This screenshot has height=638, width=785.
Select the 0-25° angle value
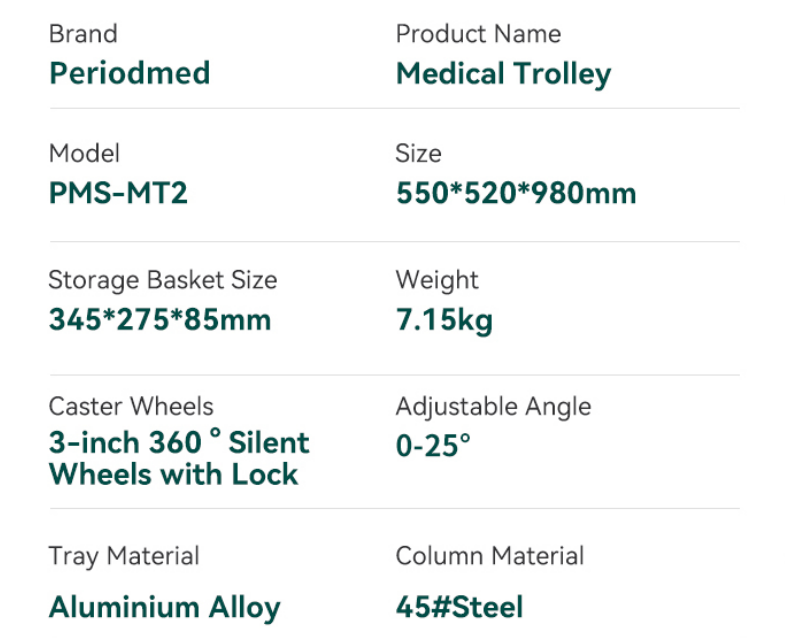coord(433,445)
